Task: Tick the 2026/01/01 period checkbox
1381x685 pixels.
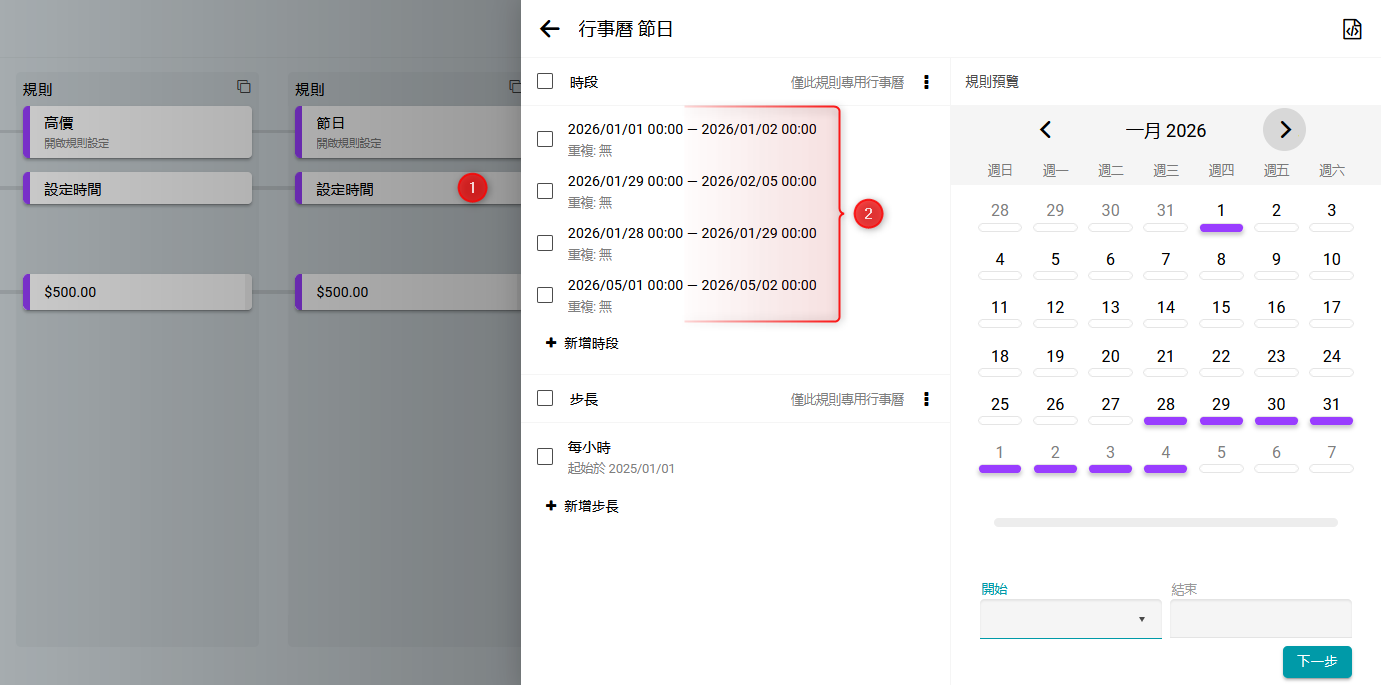Action: [545, 139]
